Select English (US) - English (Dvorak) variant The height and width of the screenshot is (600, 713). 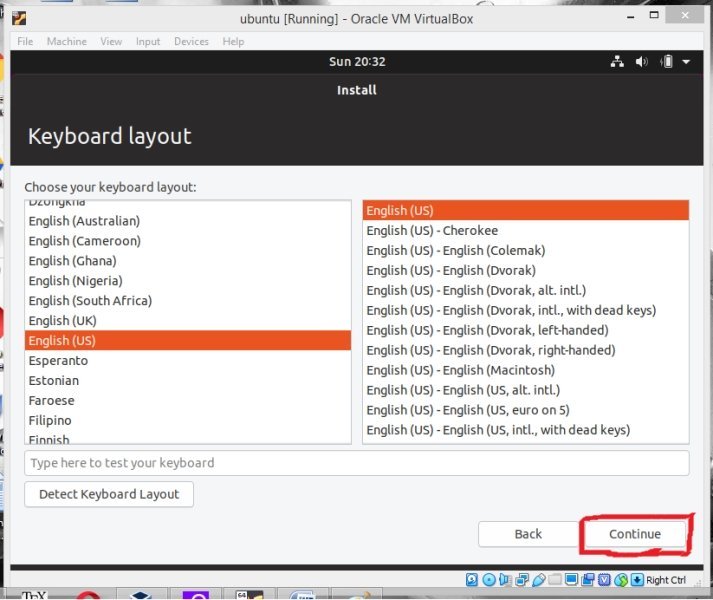(x=526, y=271)
